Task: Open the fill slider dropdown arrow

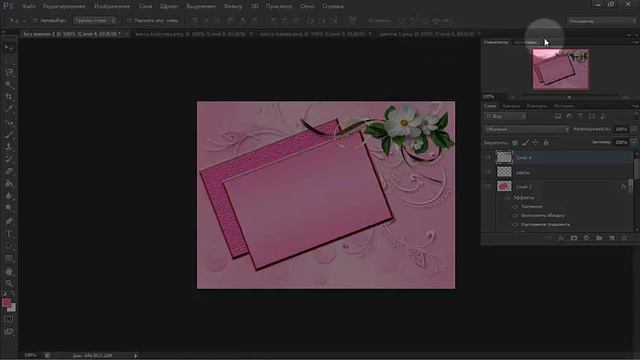Action: (633, 142)
